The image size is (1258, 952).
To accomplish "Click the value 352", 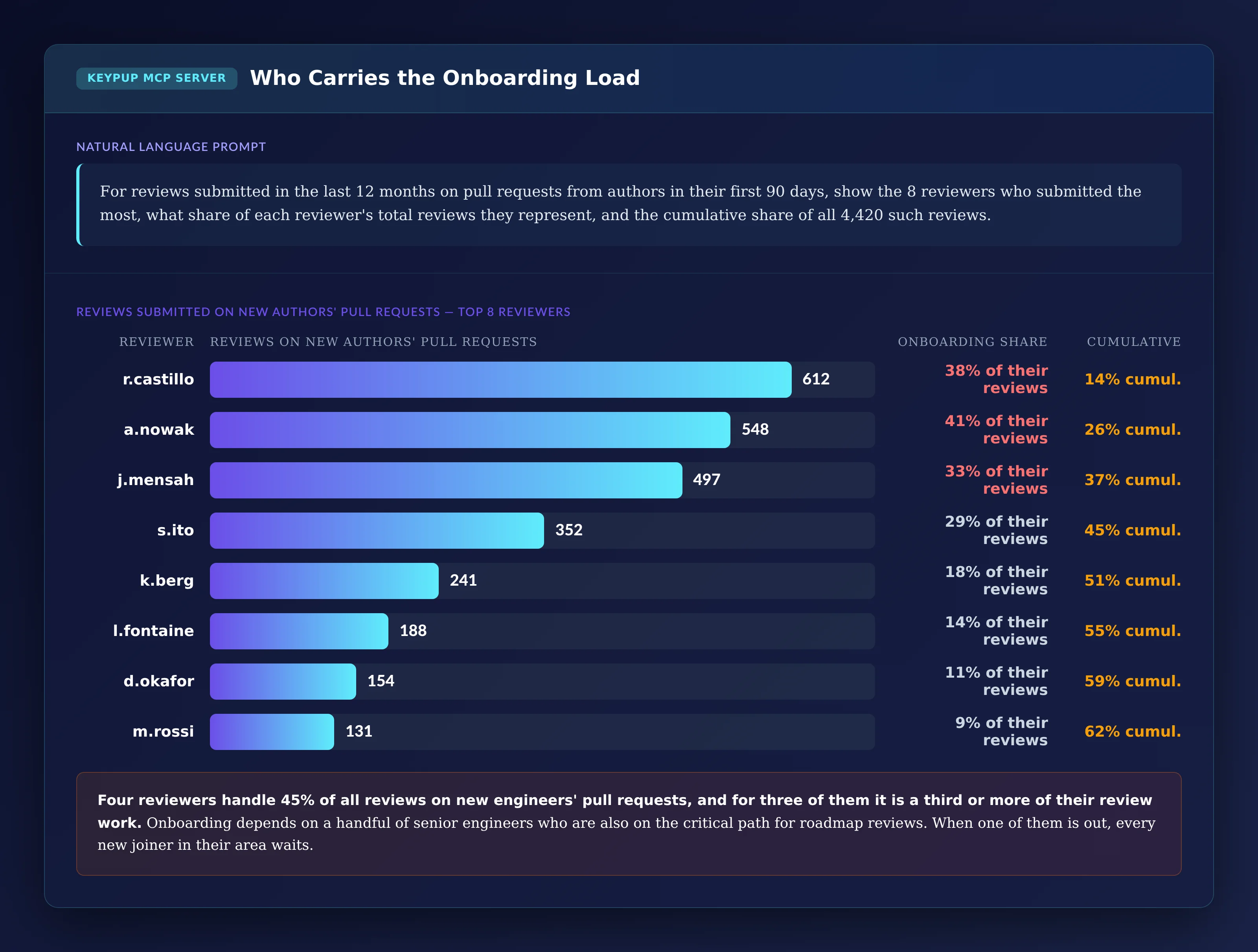I will (569, 530).
